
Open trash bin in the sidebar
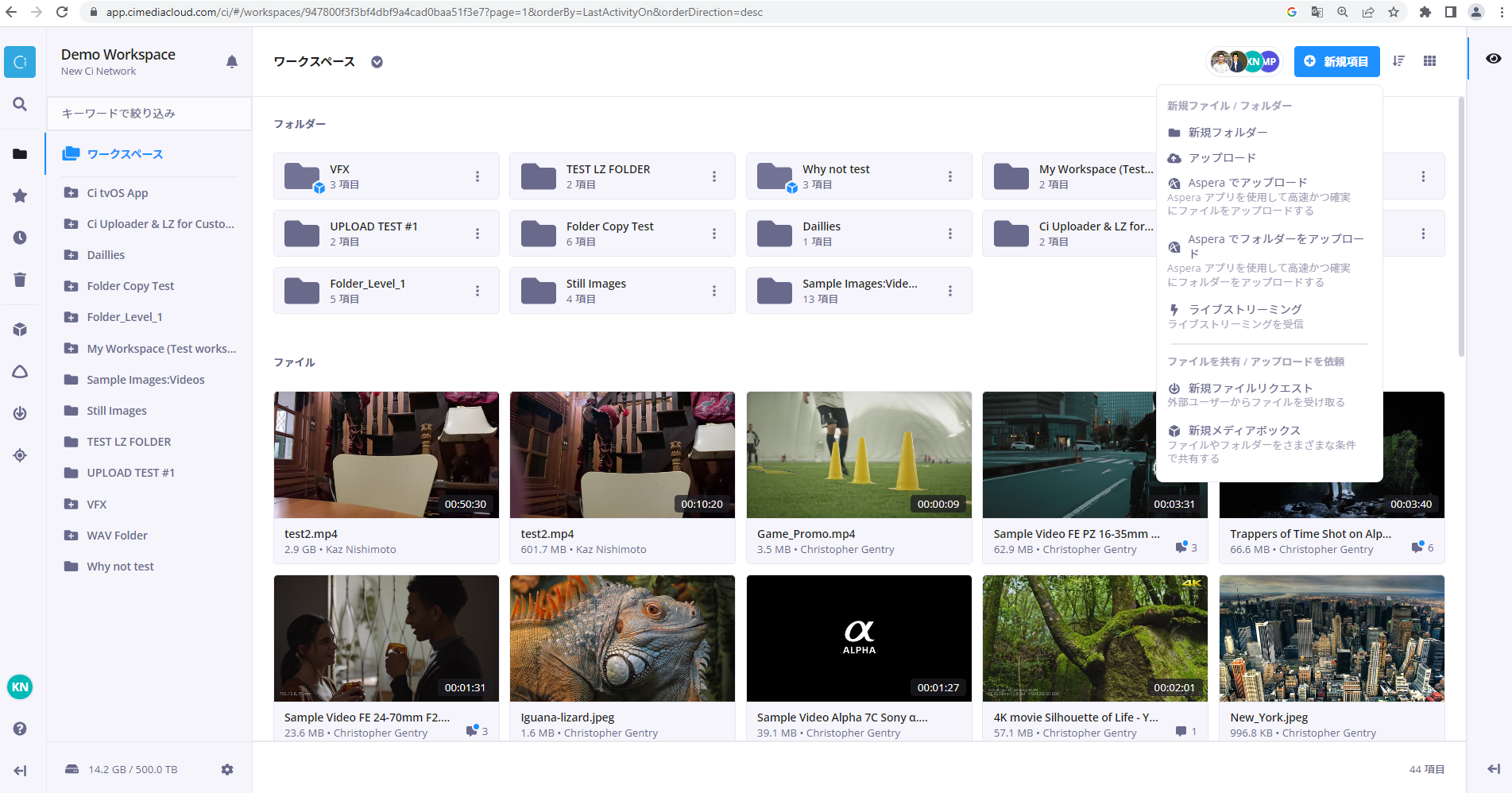tap(20, 279)
